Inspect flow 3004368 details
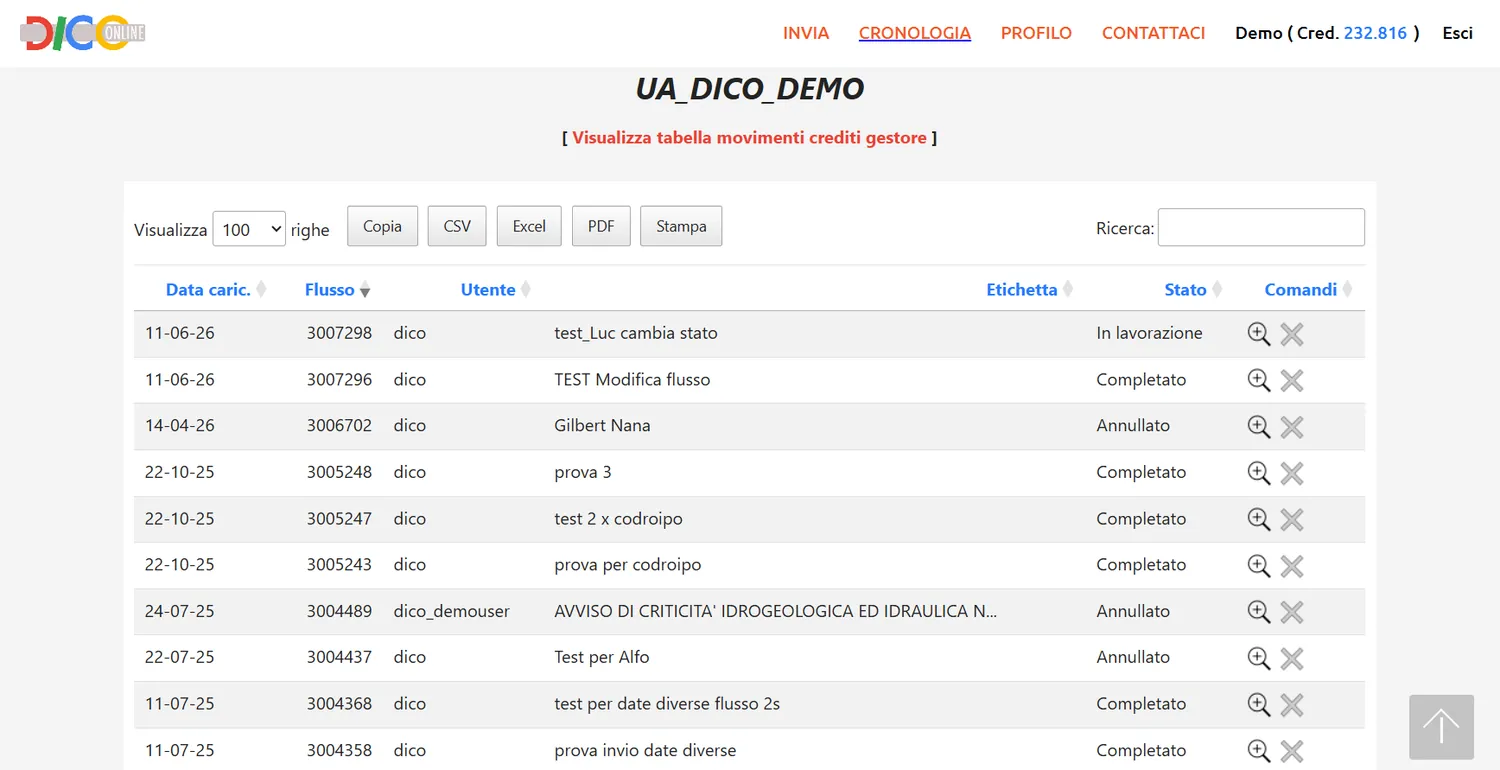 [x=1259, y=705]
